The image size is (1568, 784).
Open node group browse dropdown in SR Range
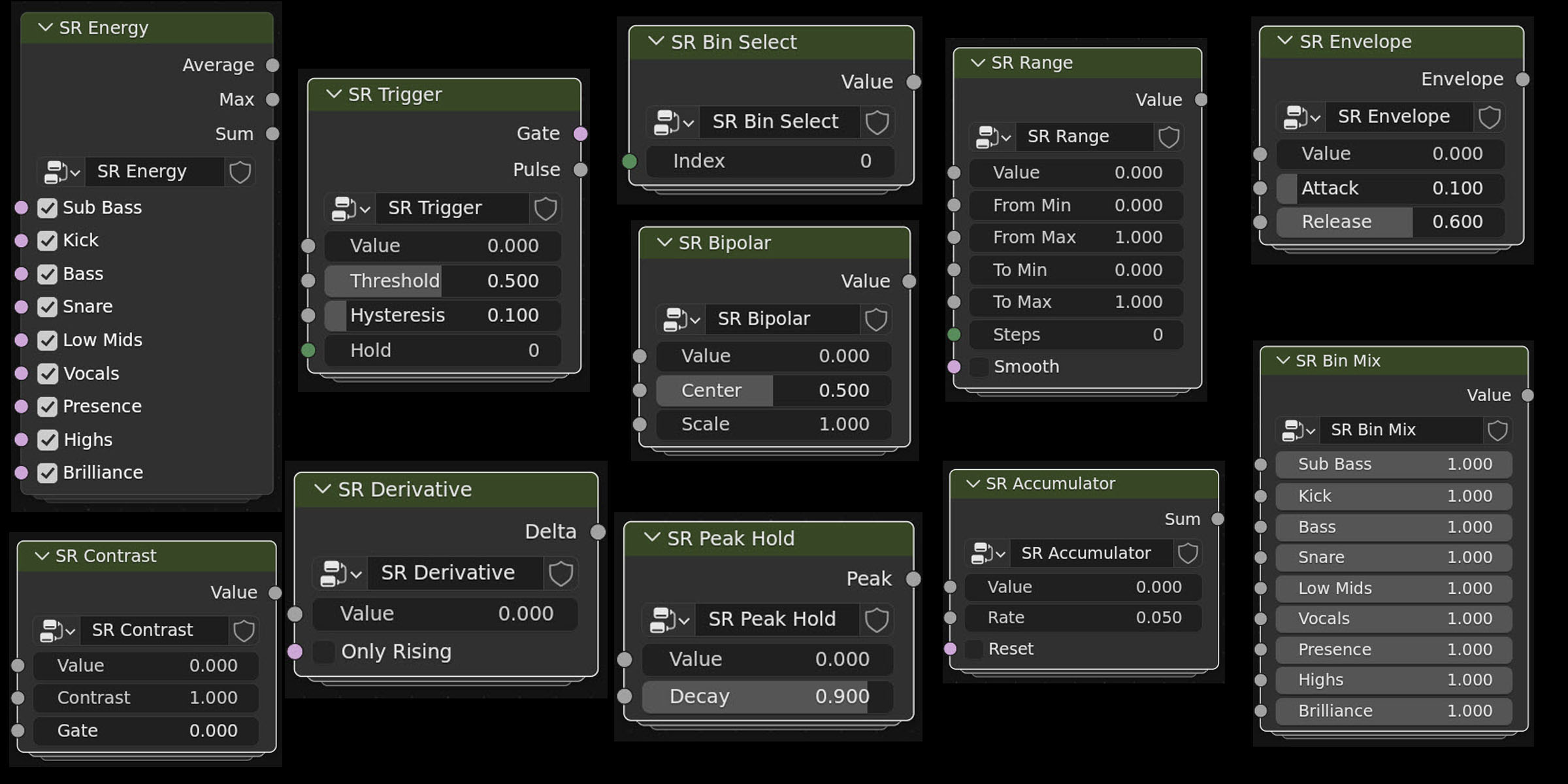(993, 137)
